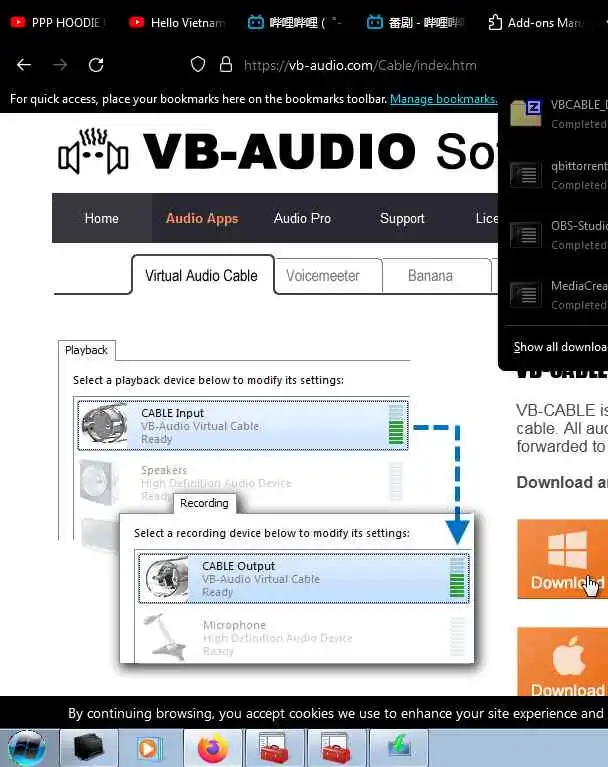Screen dimensions: 608x767
Task: Open the Audio Pro navigation item
Action: click(302, 218)
